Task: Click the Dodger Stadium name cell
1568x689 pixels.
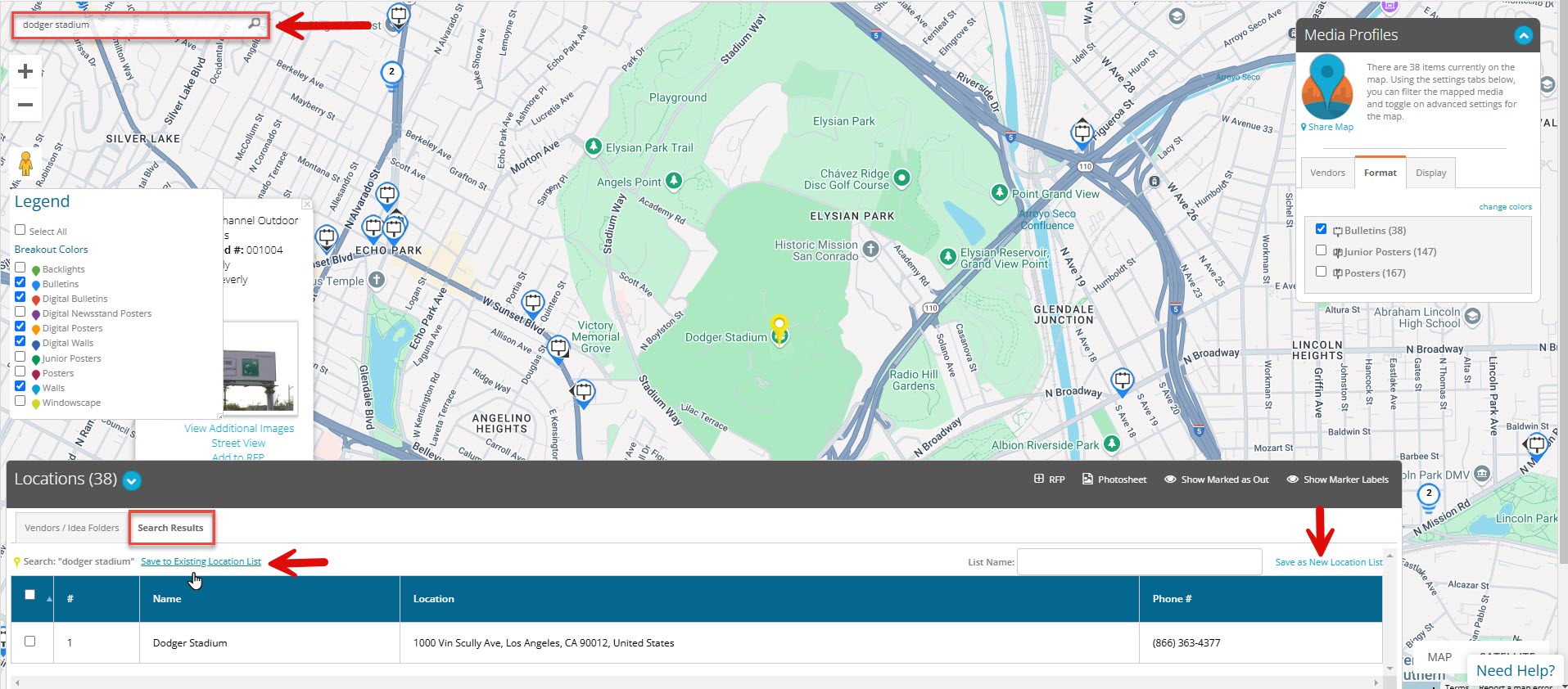Action: coord(269,642)
